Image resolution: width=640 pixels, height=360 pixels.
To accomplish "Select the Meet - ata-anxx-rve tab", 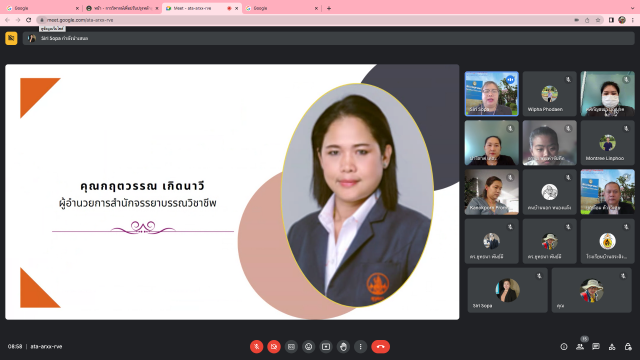I will (x=201, y=8).
